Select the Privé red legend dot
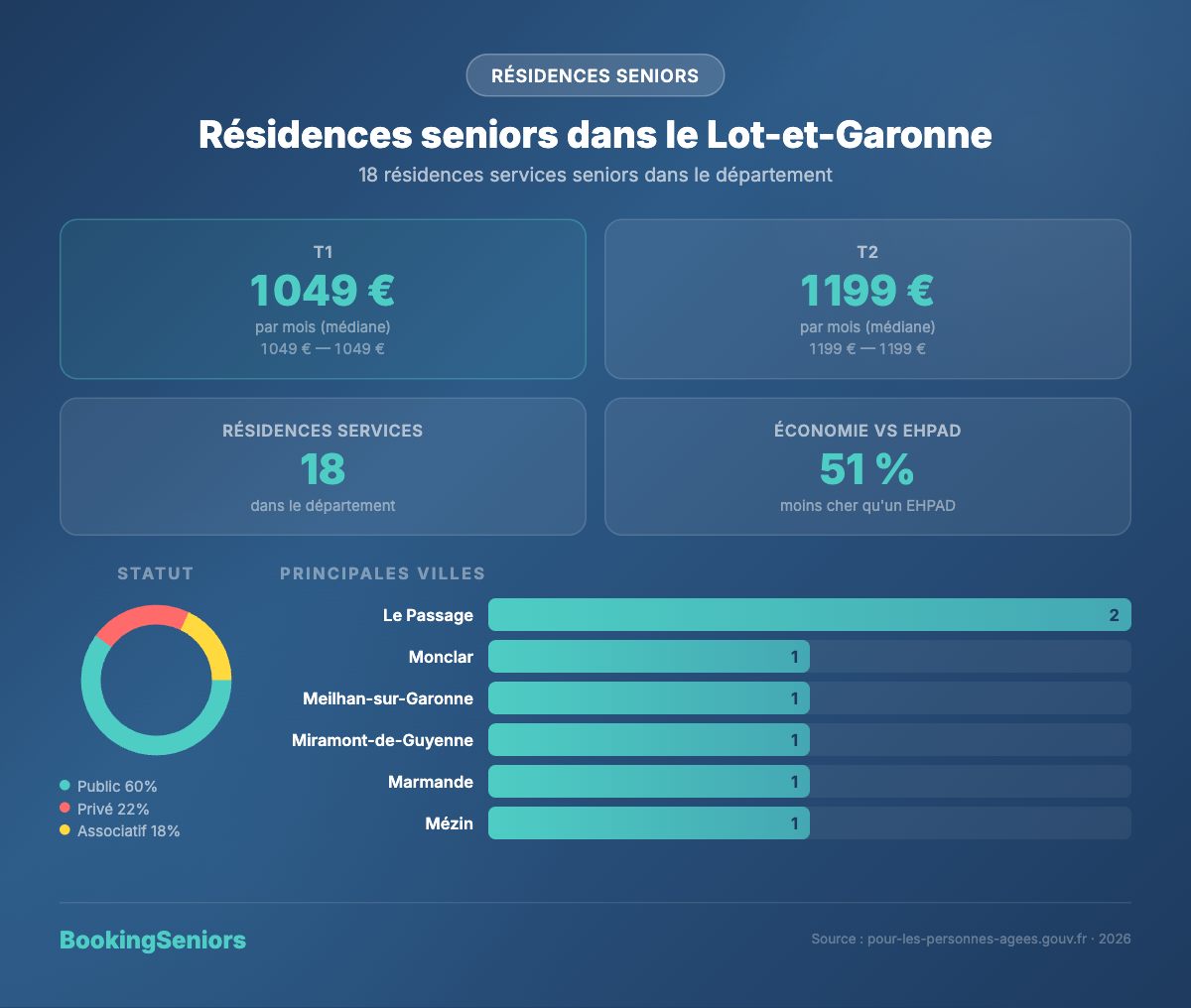 point(66,809)
